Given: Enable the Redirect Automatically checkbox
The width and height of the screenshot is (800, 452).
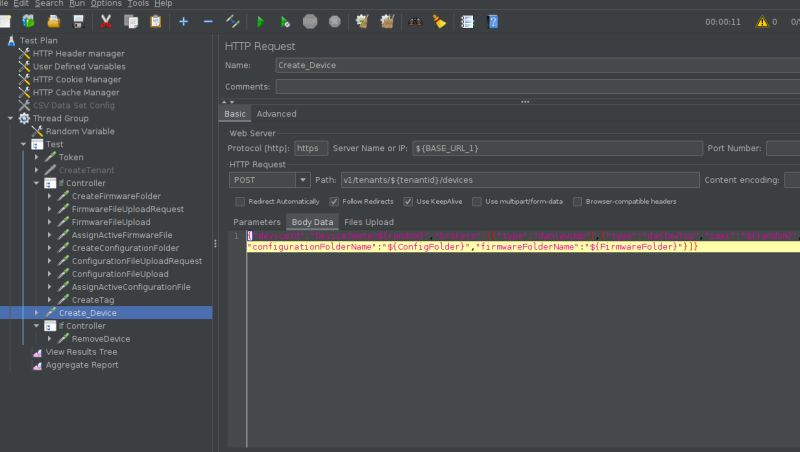Looking at the screenshot, I should [x=240, y=202].
